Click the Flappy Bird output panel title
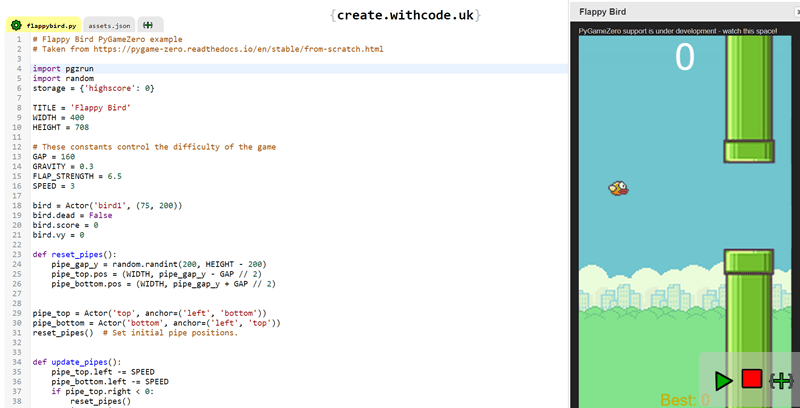 [603, 12]
